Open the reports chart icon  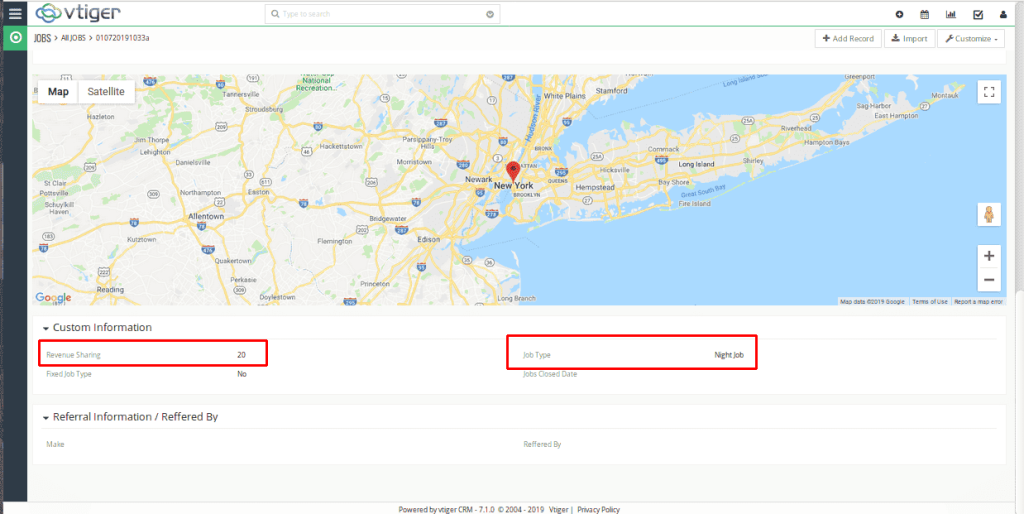click(951, 14)
